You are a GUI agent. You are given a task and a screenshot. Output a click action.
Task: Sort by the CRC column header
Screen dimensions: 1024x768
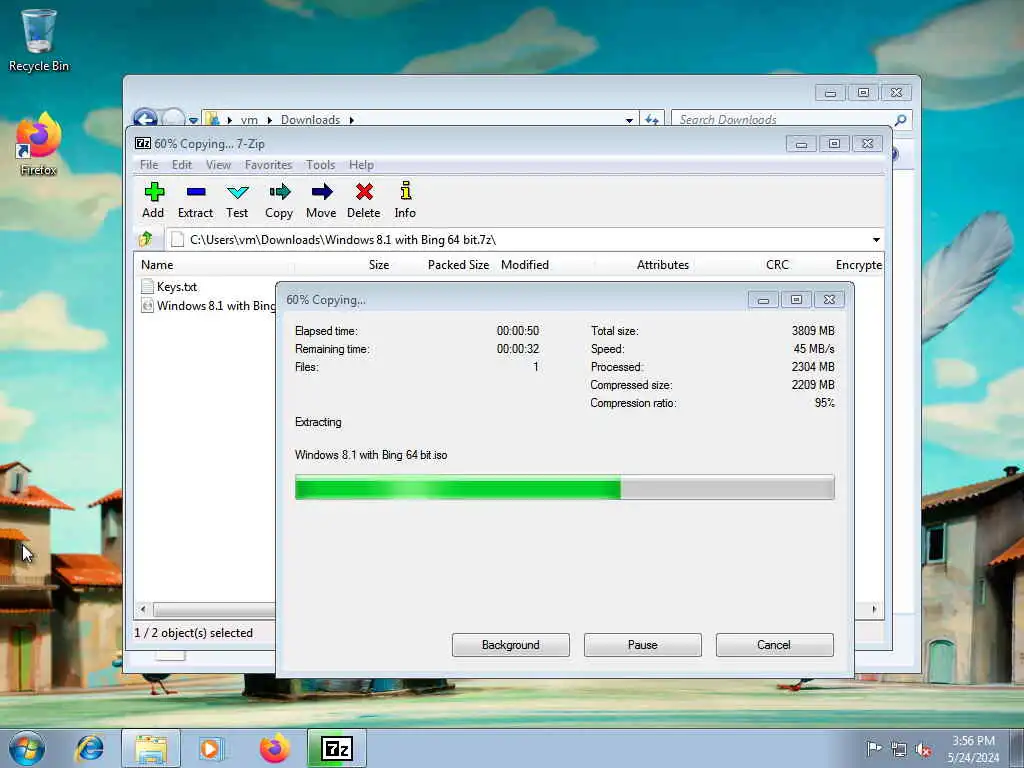coord(777,265)
